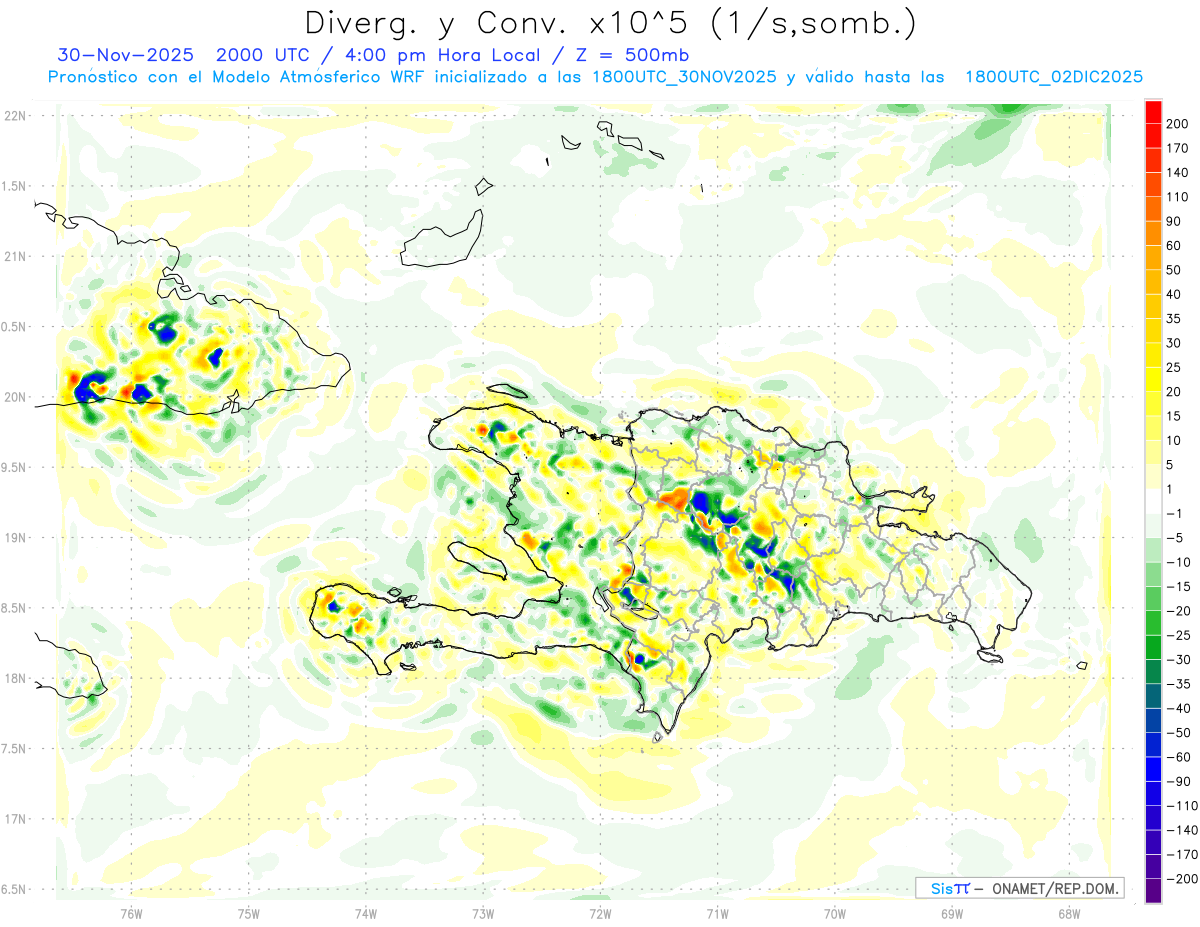Click the '17N' latitude label
This screenshot has height=927, width=1200.
click(16, 819)
